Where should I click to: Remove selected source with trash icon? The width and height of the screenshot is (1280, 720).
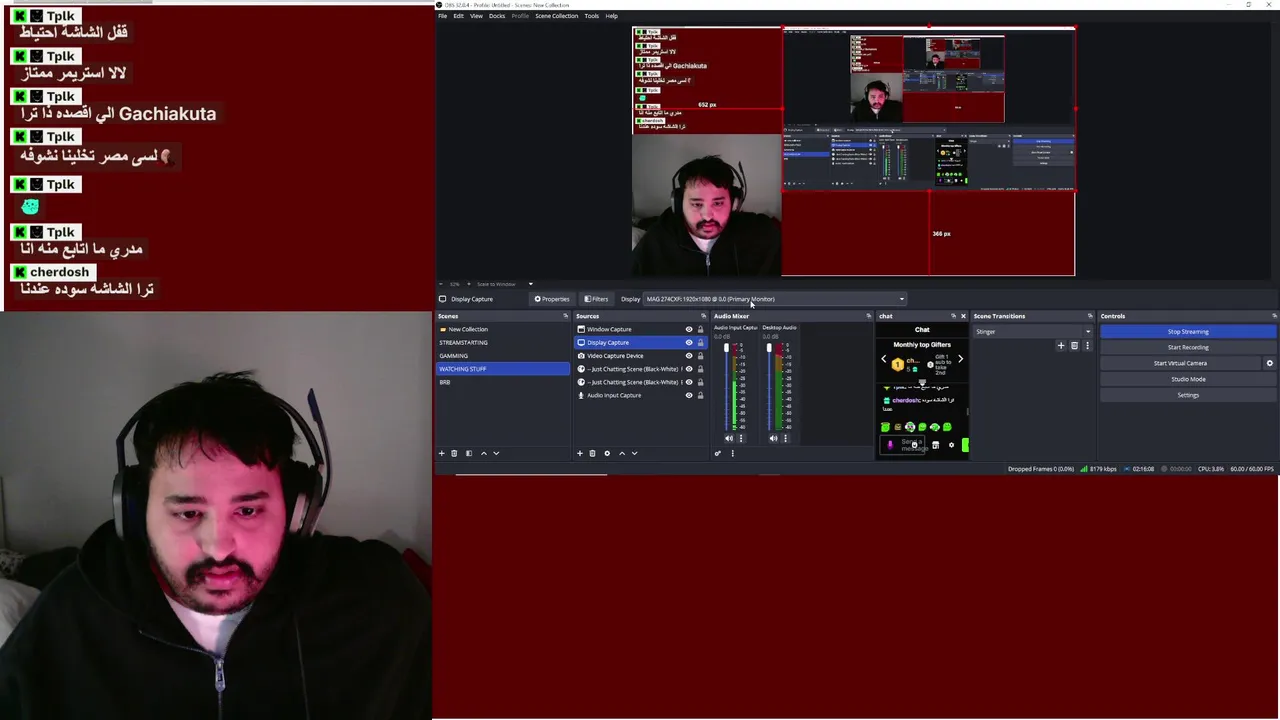tap(592, 453)
